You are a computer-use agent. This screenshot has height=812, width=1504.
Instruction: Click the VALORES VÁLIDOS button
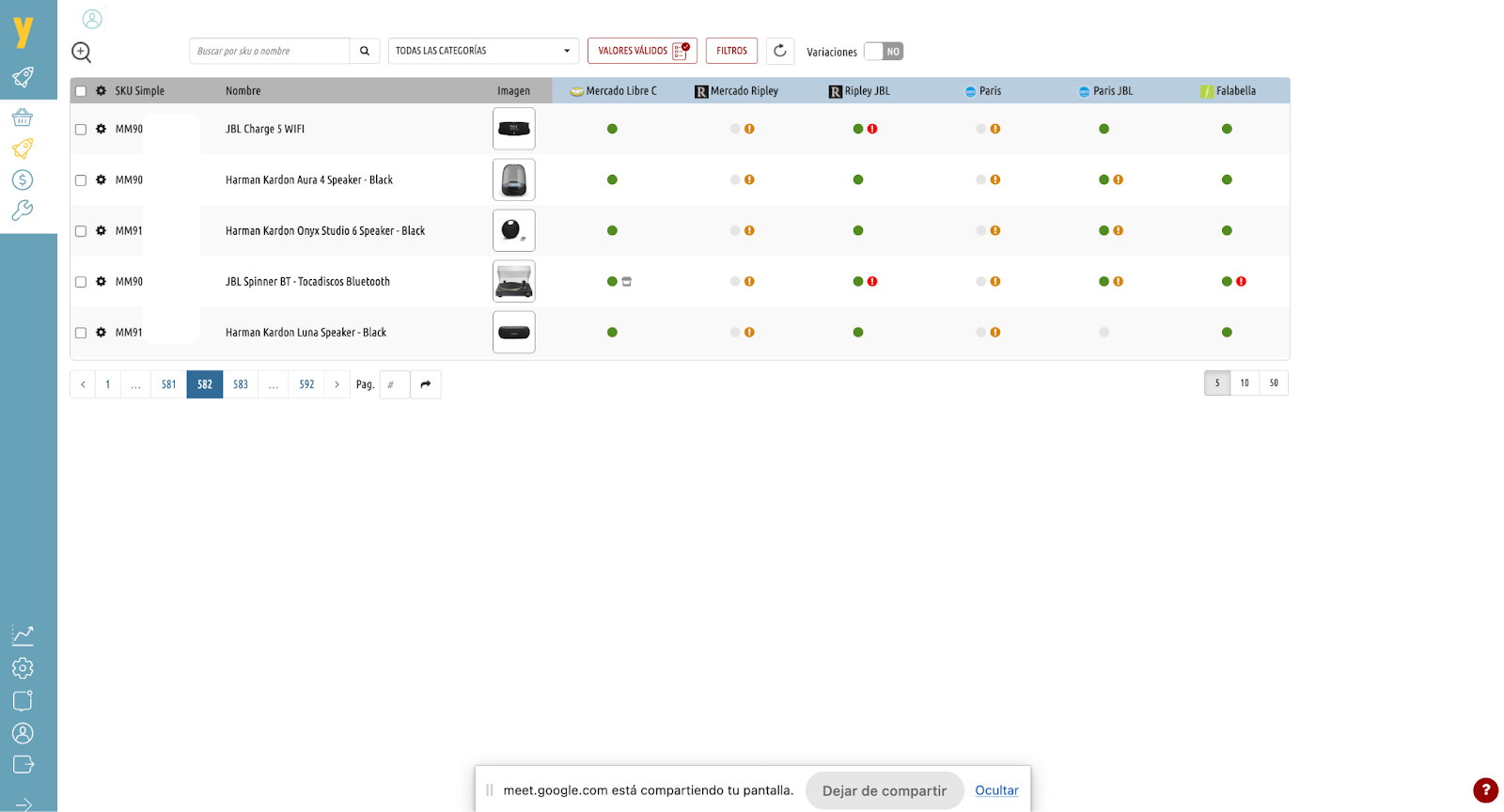click(x=642, y=51)
